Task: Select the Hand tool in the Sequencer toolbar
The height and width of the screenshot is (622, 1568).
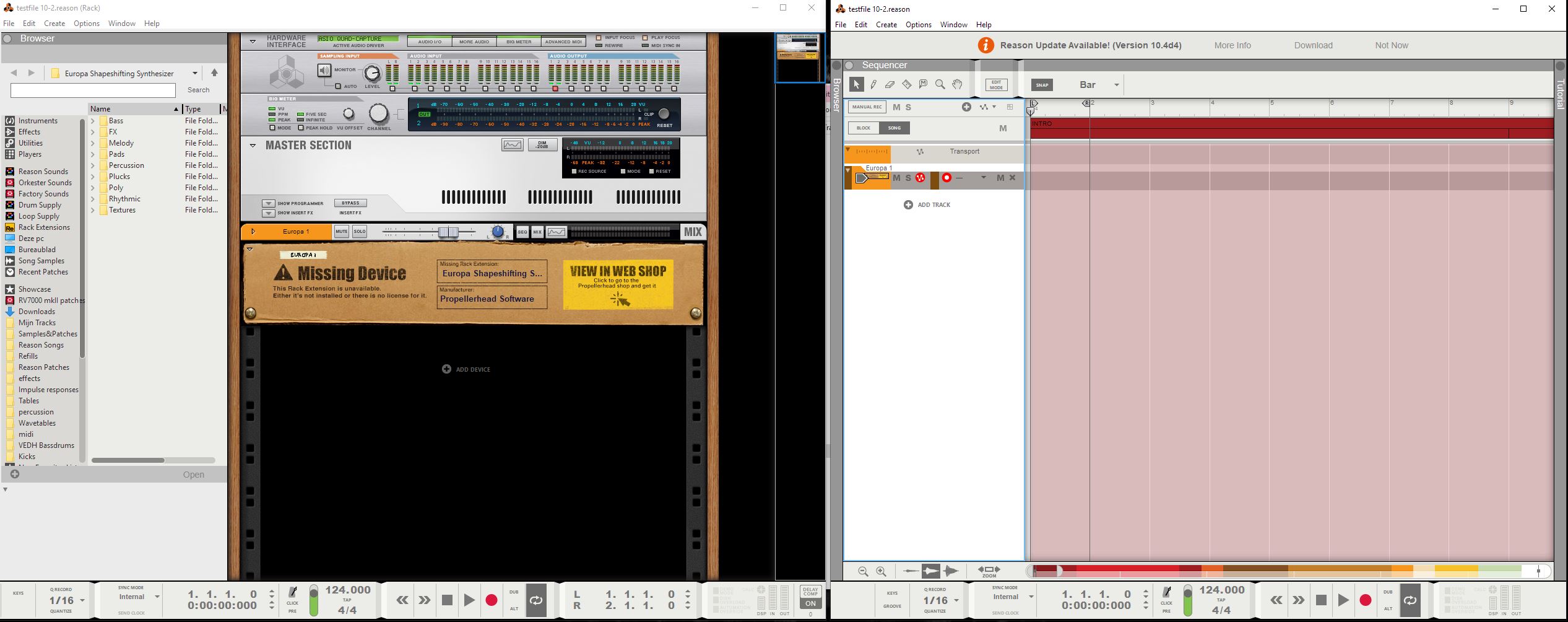Action: click(x=957, y=84)
